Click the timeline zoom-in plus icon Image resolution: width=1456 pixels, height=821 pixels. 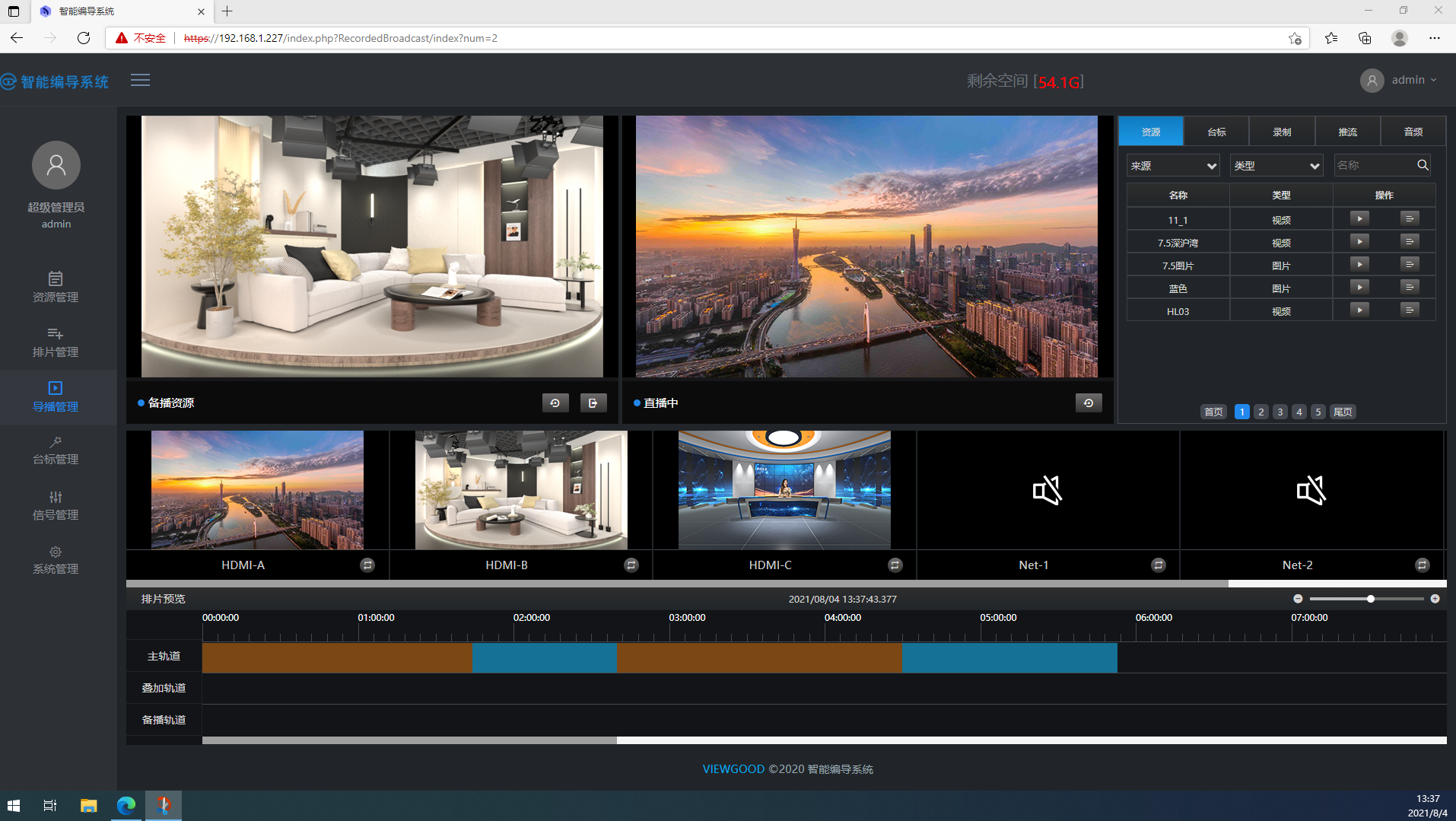pyautogui.click(x=1435, y=599)
